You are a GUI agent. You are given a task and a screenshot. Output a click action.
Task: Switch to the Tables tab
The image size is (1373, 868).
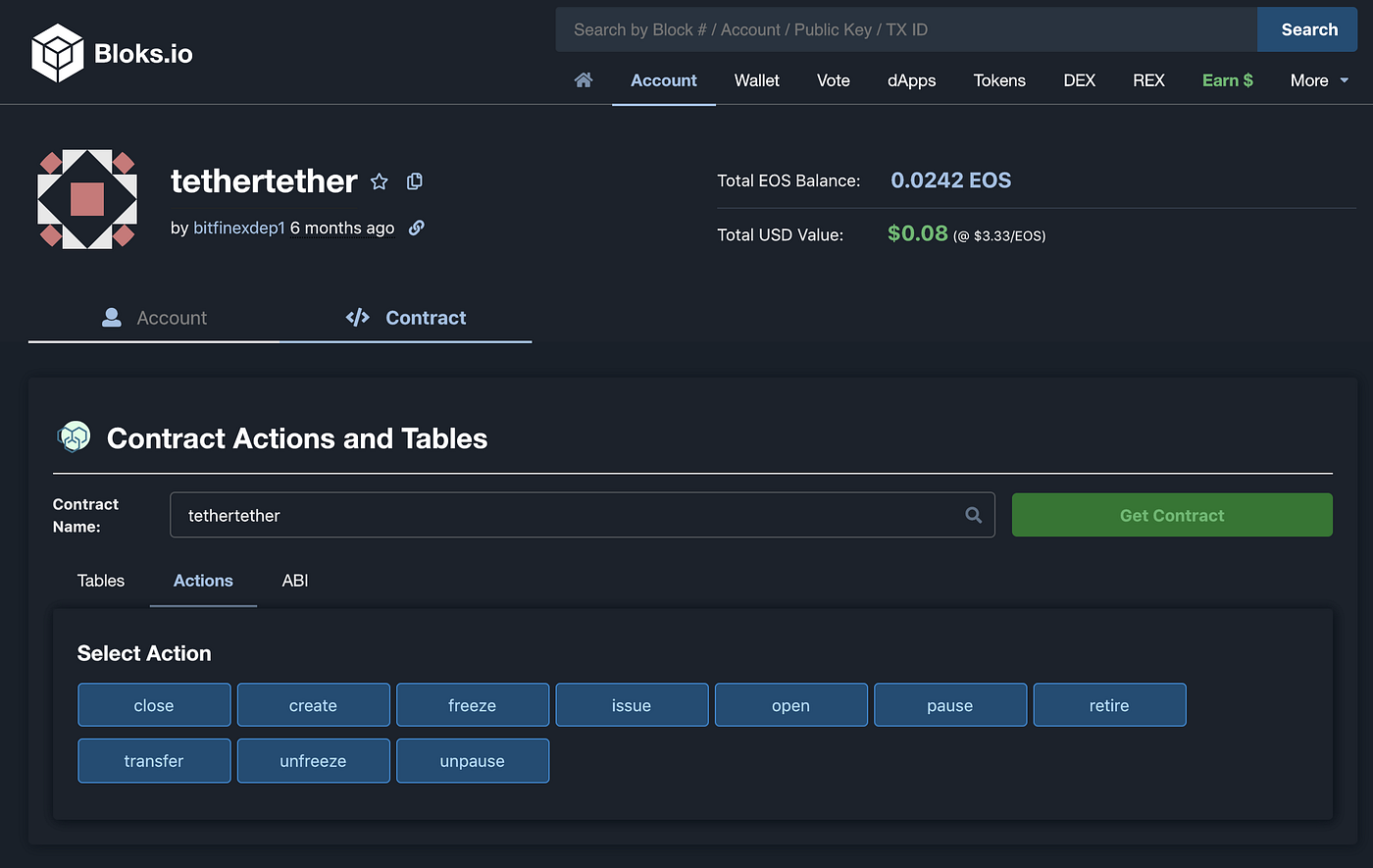coord(101,581)
